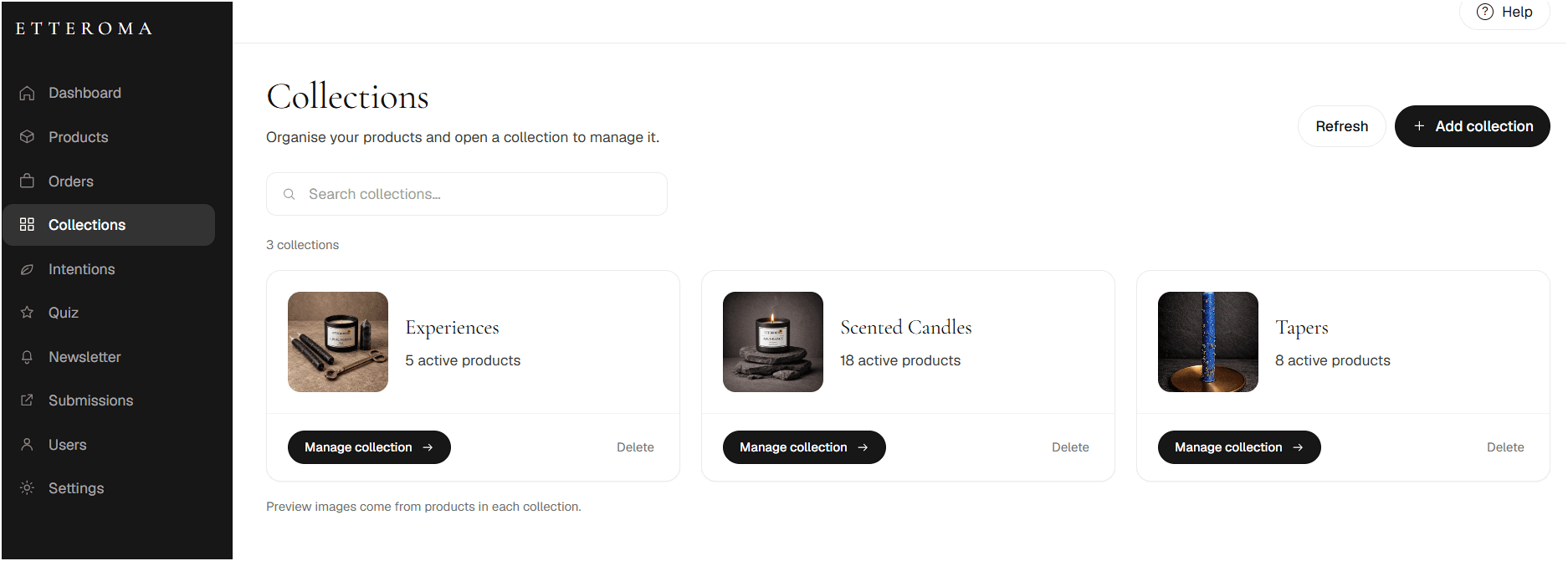Click the Experiences collection title
Screen dimensions: 1568x561
(x=452, y=328)
